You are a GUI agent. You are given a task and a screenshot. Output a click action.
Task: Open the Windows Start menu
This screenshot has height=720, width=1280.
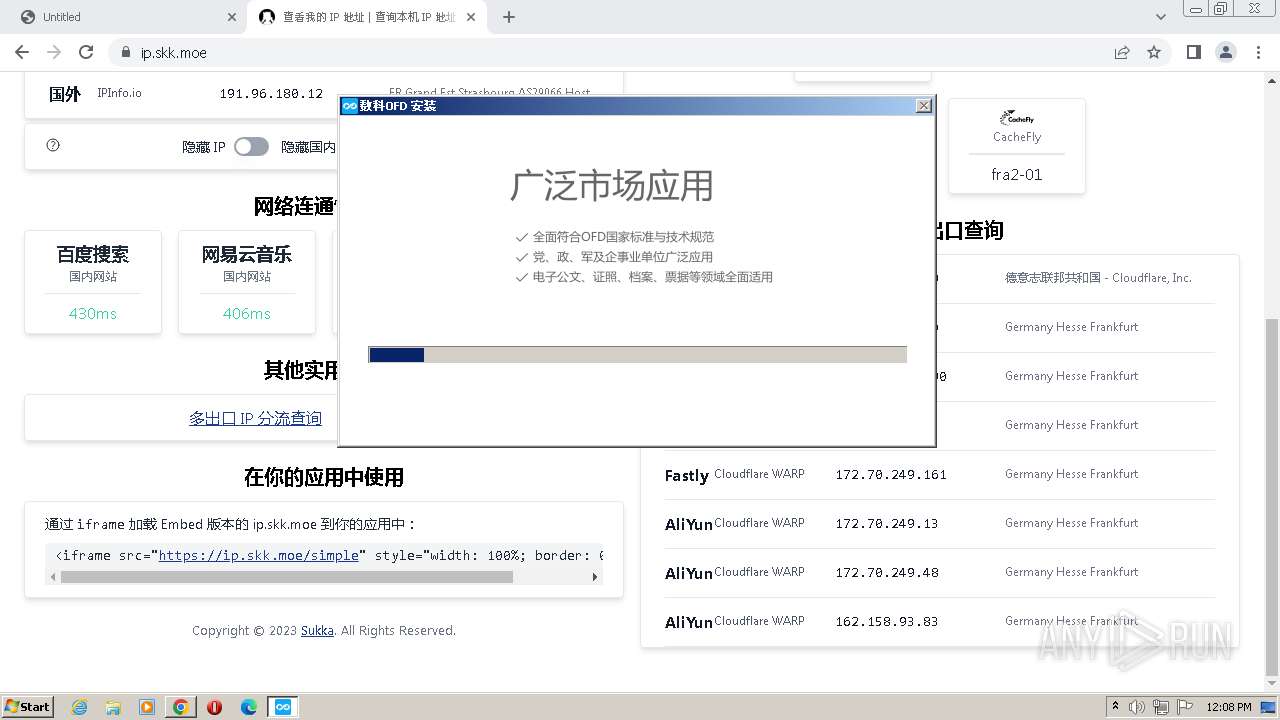[28, 706]
